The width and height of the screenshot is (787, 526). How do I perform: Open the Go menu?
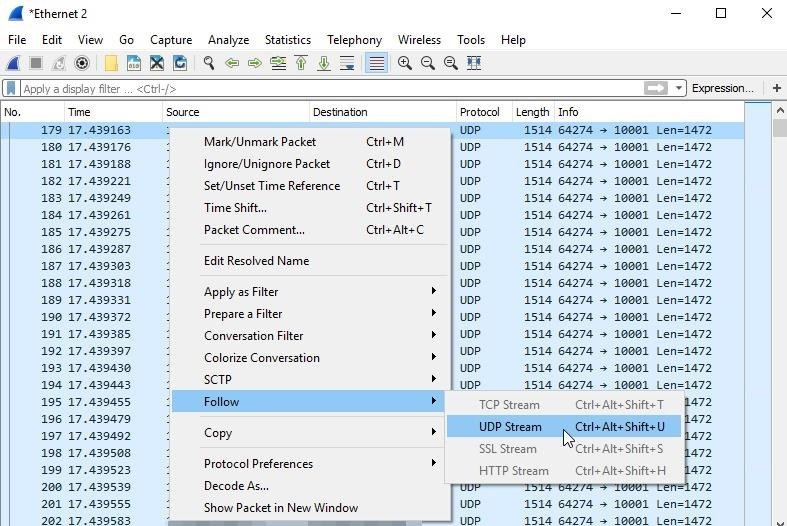pos(126,40)
